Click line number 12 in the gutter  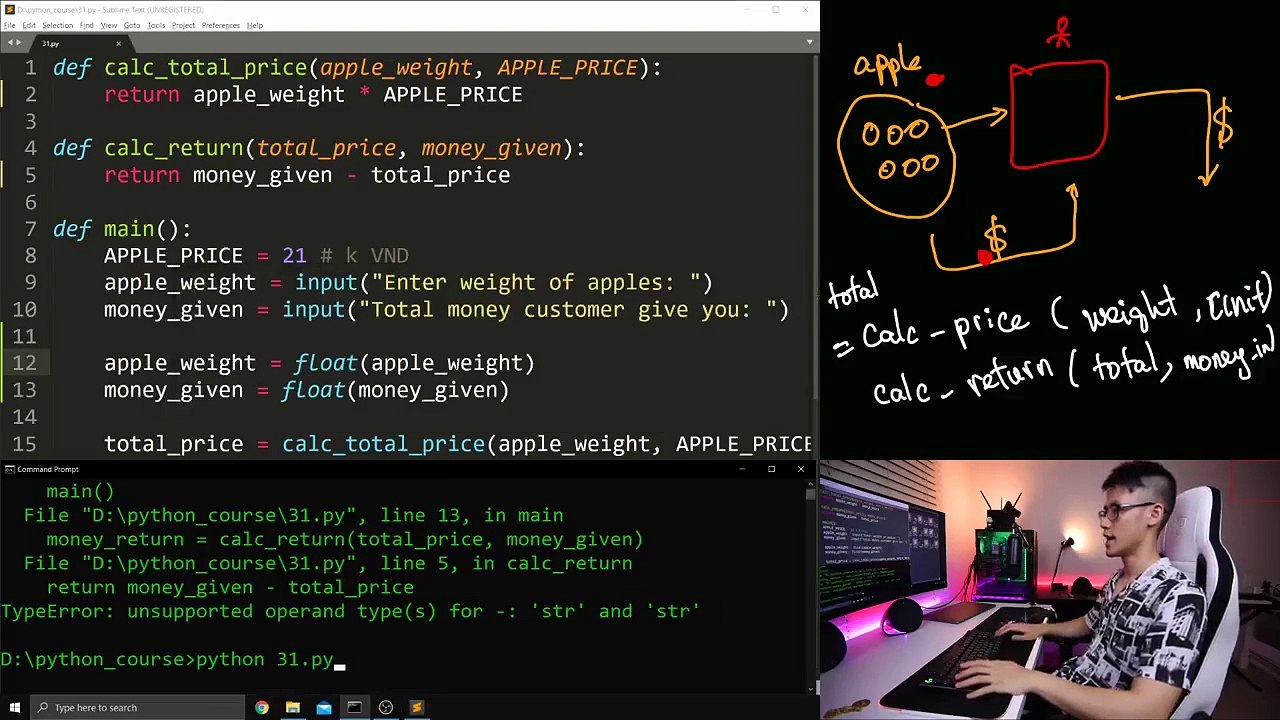[25, 363]
